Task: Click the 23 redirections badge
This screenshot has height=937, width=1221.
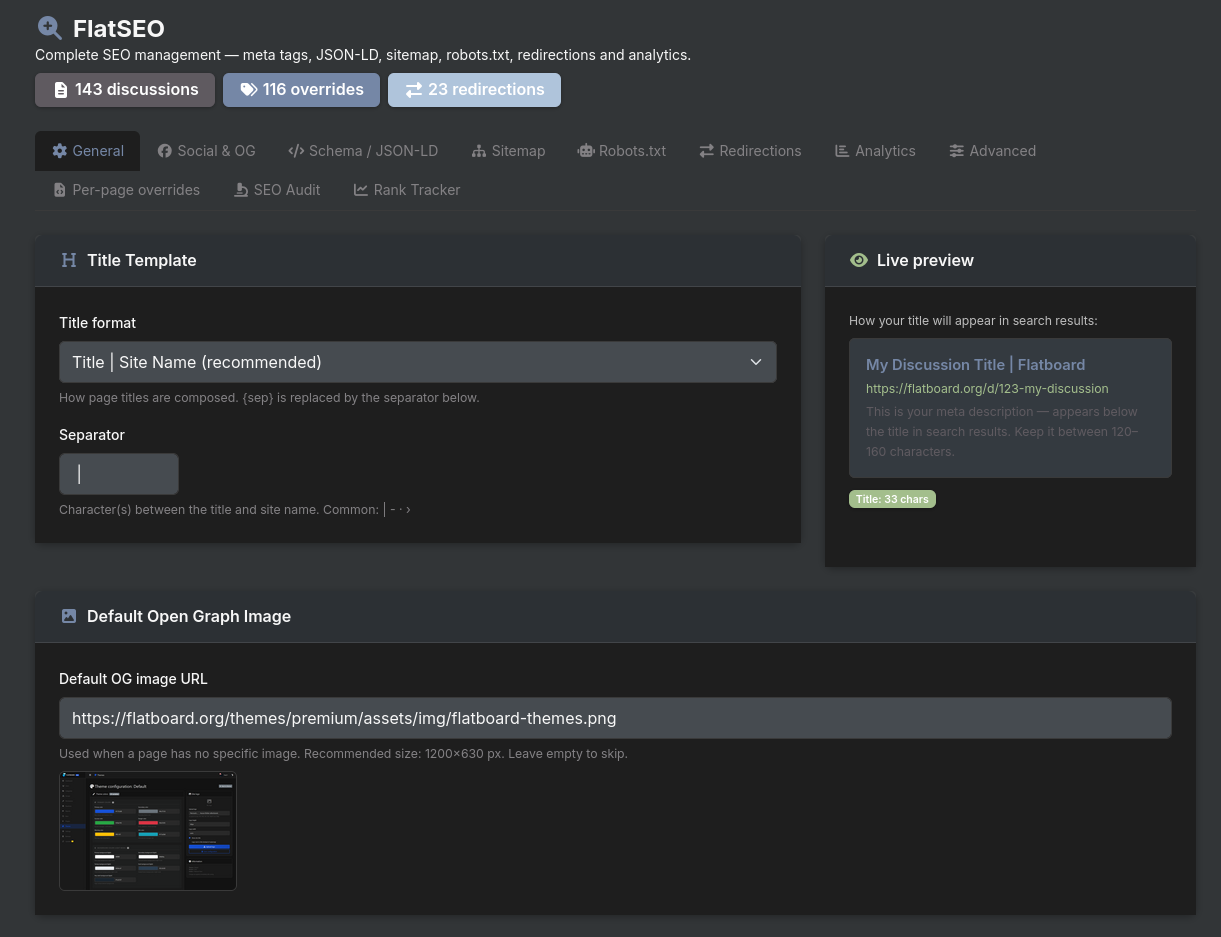Action: pos(474,90)
